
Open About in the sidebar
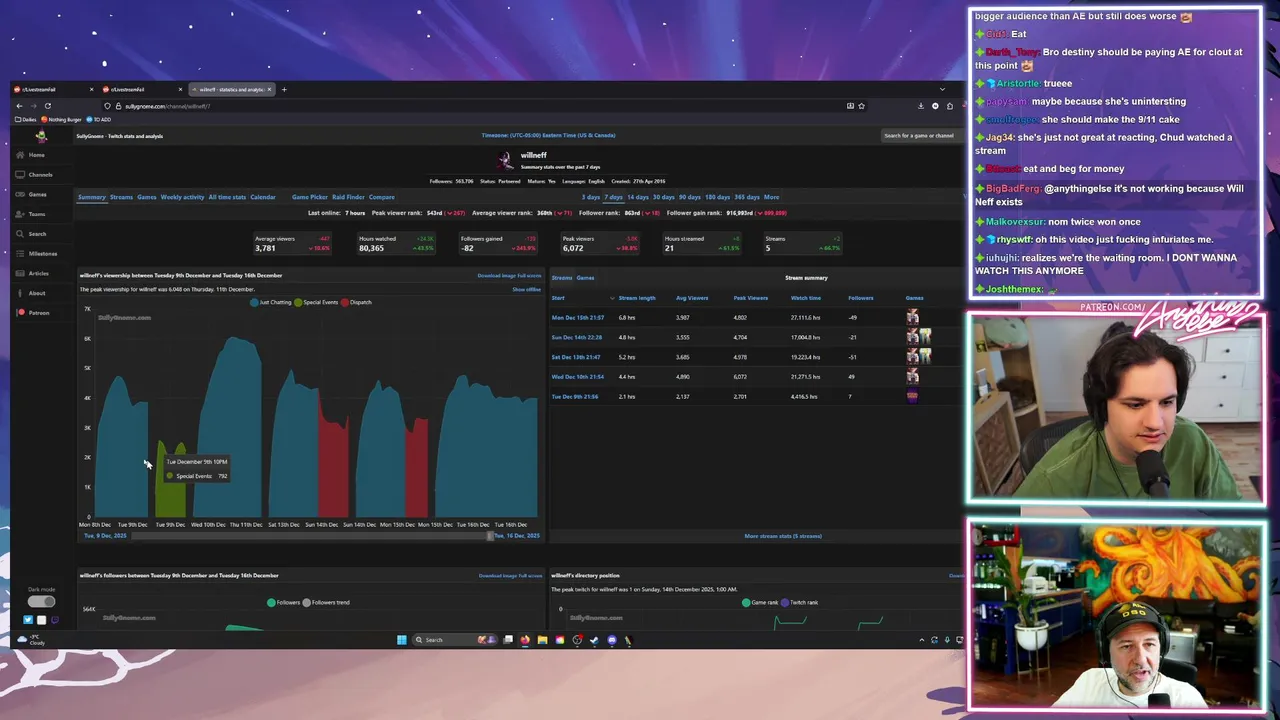pyautogui.click(x=30, y=293)
